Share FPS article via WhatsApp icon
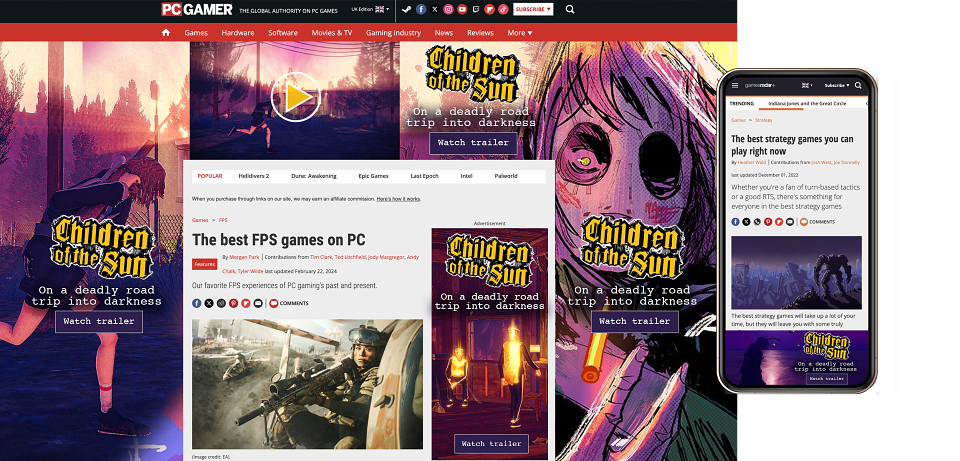 point(221,303)
